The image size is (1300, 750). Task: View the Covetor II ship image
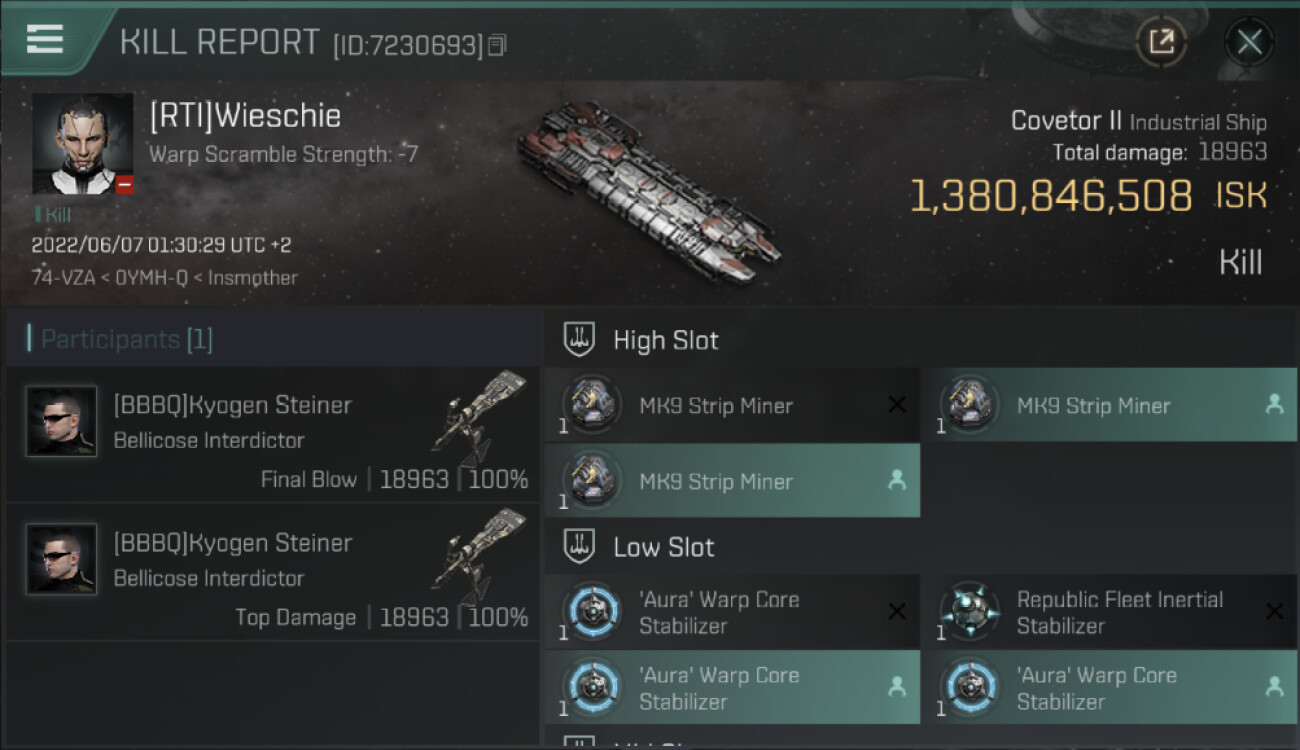click(x=648, y=190)
